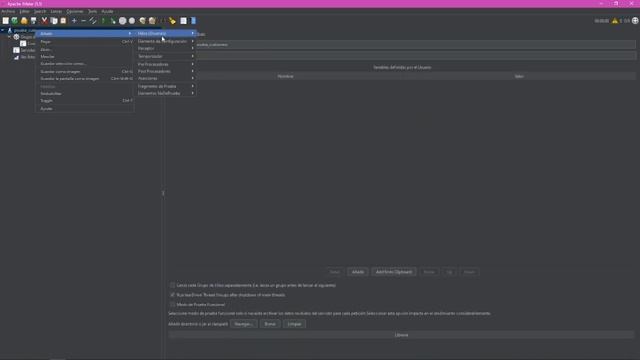Click the classpath Borrar button next to Navegar
Viewport: 640px width, 360px height.
(270, 324)
